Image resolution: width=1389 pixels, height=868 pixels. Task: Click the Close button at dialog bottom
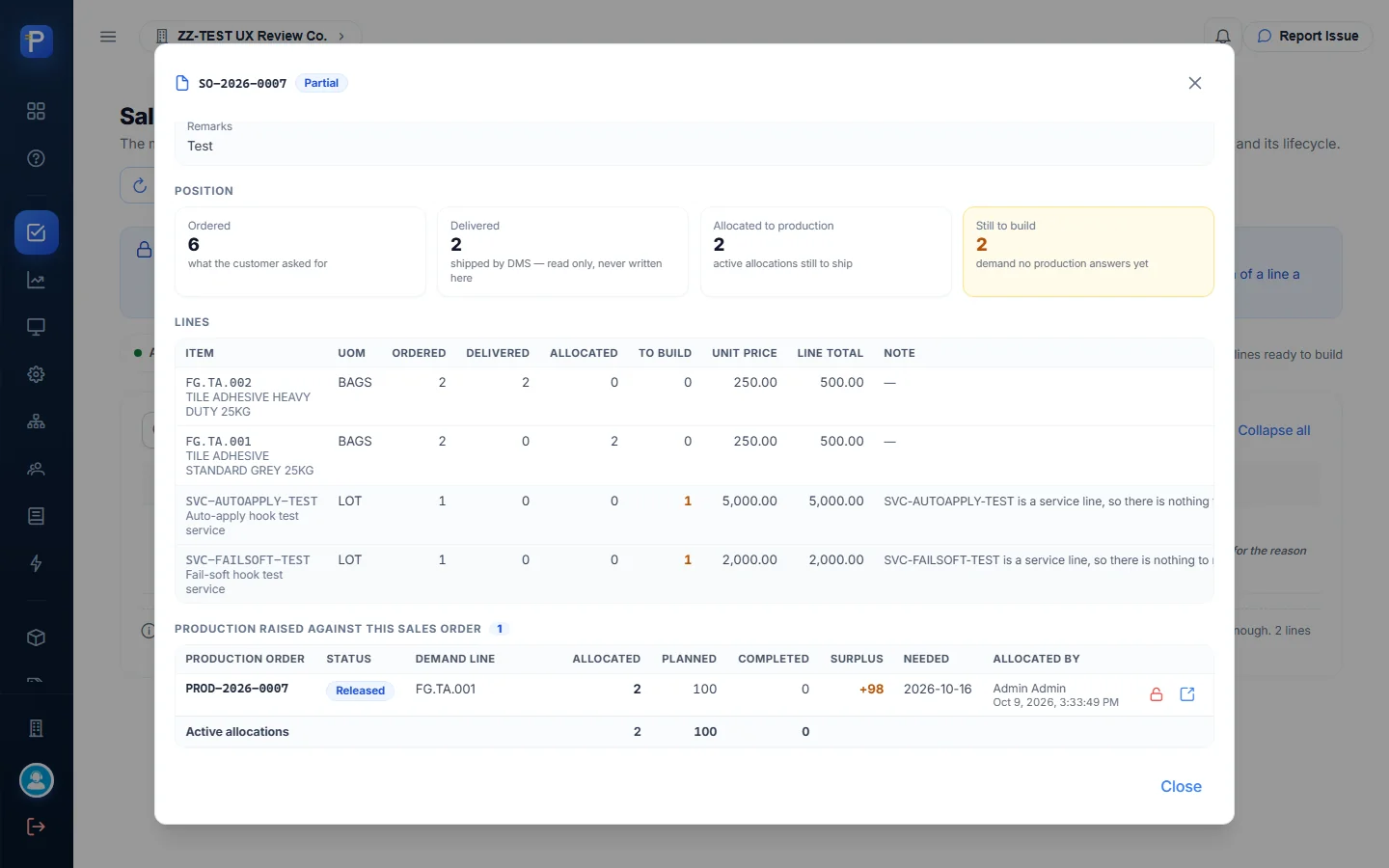[x=1181, y=787]
